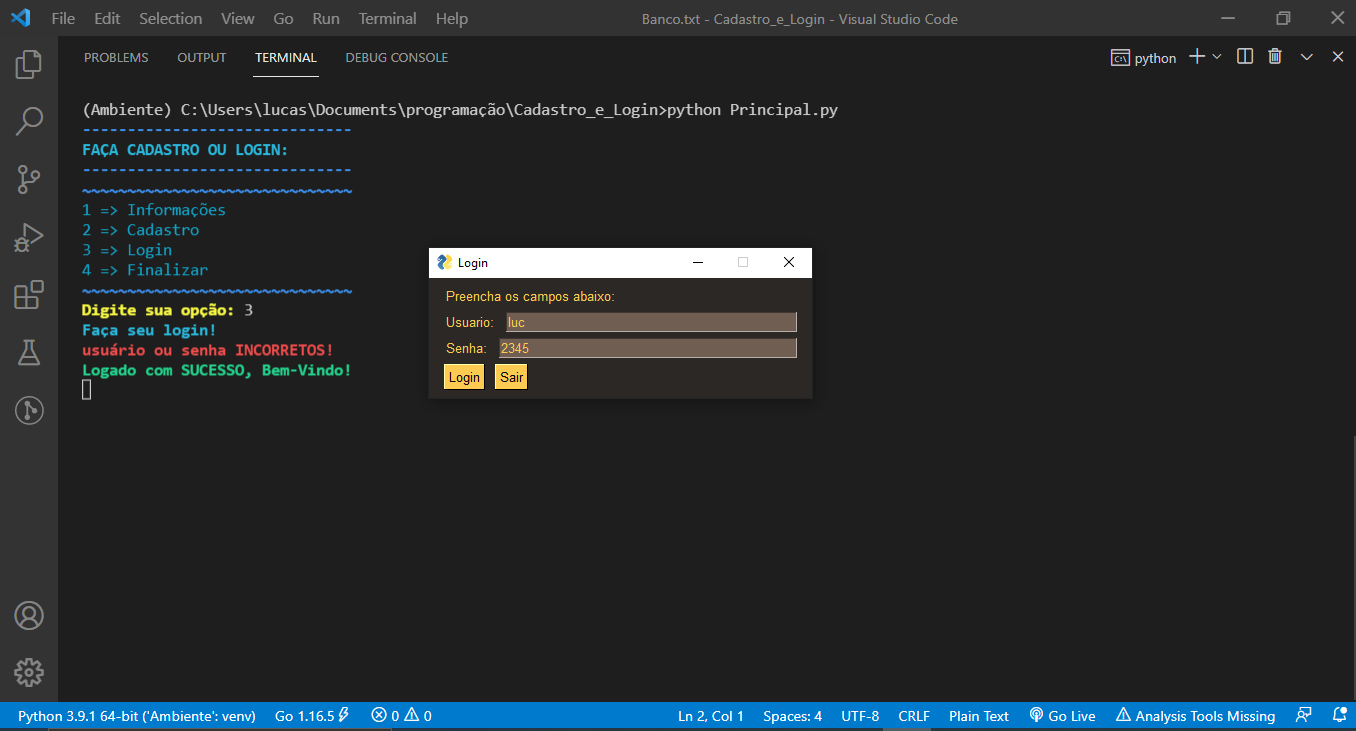Click the Sair button
The height and width of the screenshot is (731, 1356).
coord(510,377)
